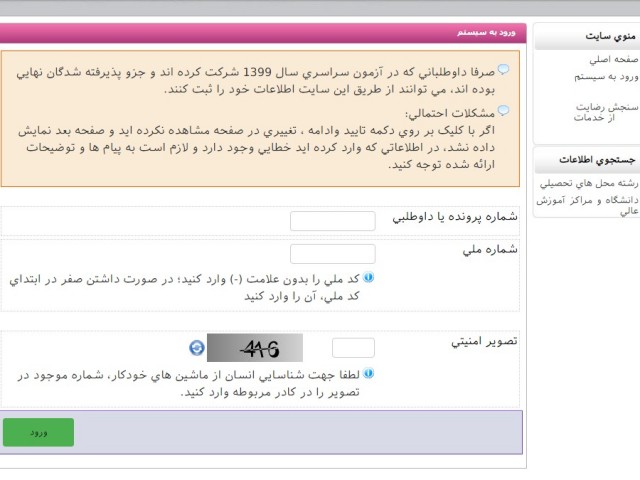This screenshot has height=480, width=640.
Task: Click info icon beside national code hint
Action: 369,278
